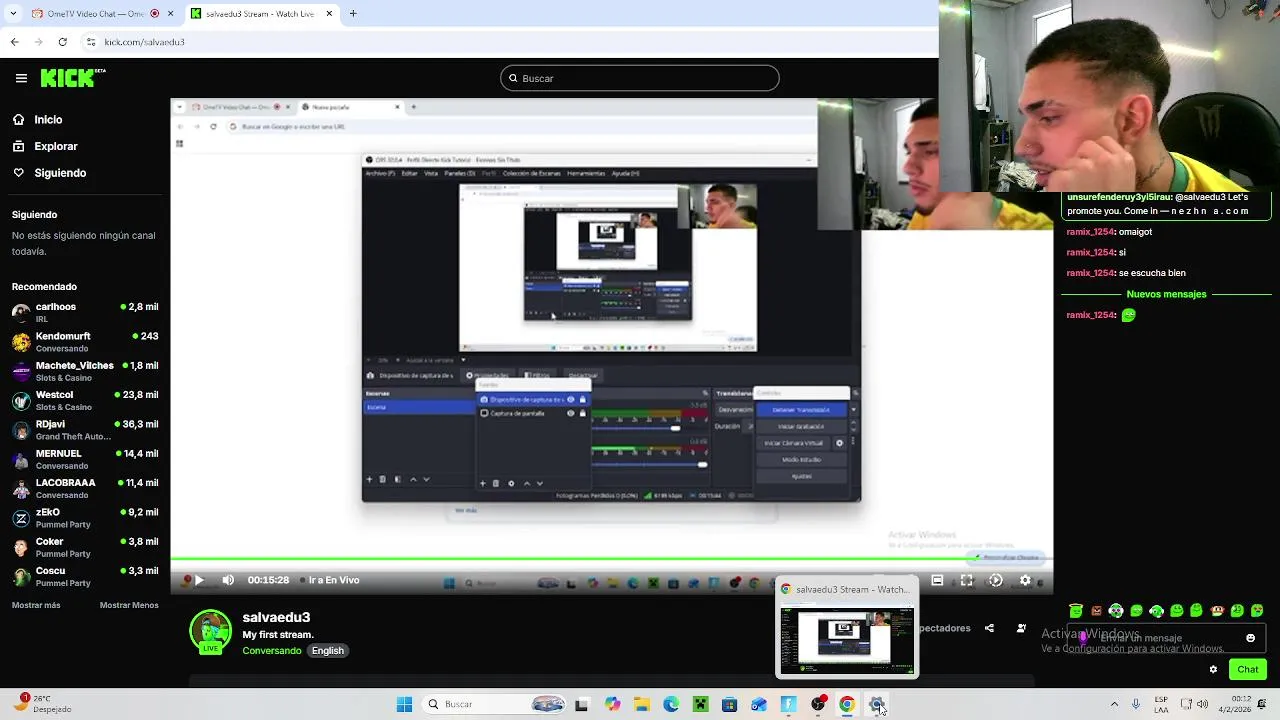Show hidden system tray icons chevron
Screen dimensions: 1280x720
pyautogui.click(x=1114, y=704)
